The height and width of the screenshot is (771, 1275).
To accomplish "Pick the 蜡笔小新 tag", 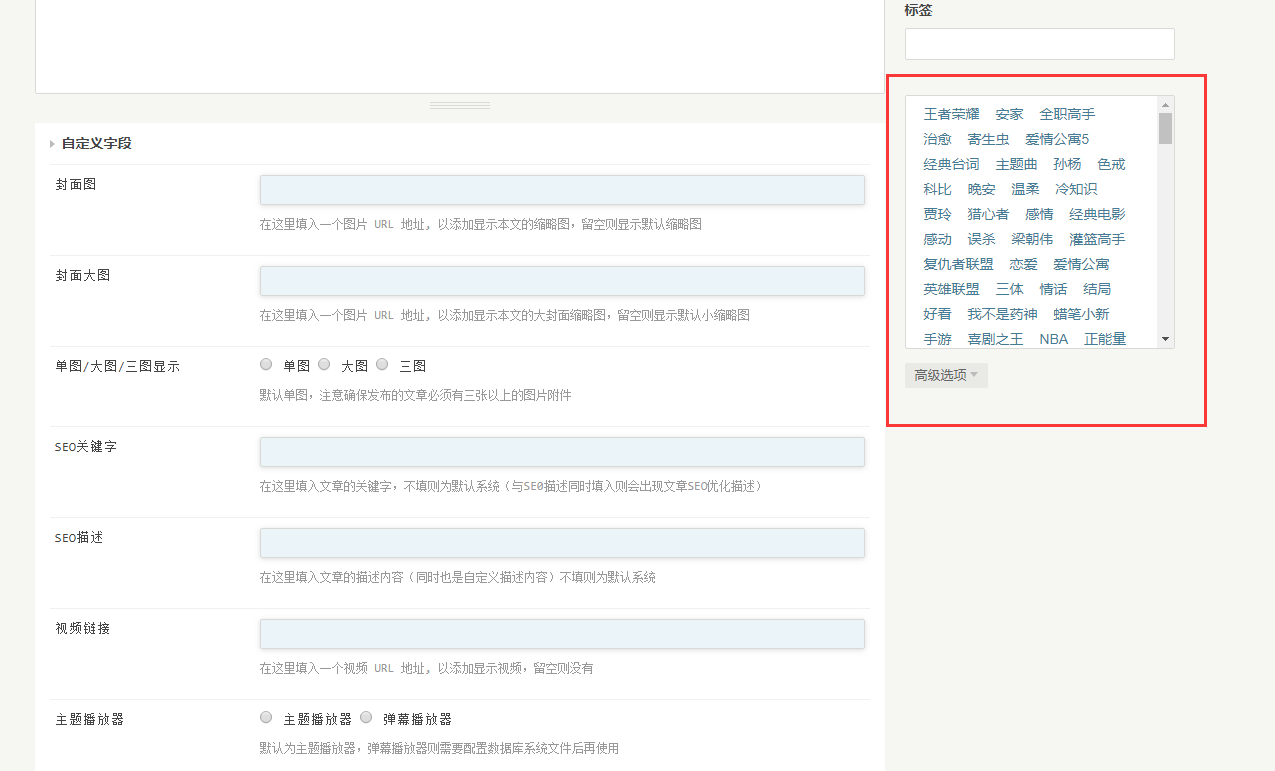I will [x=1081, y=314].
